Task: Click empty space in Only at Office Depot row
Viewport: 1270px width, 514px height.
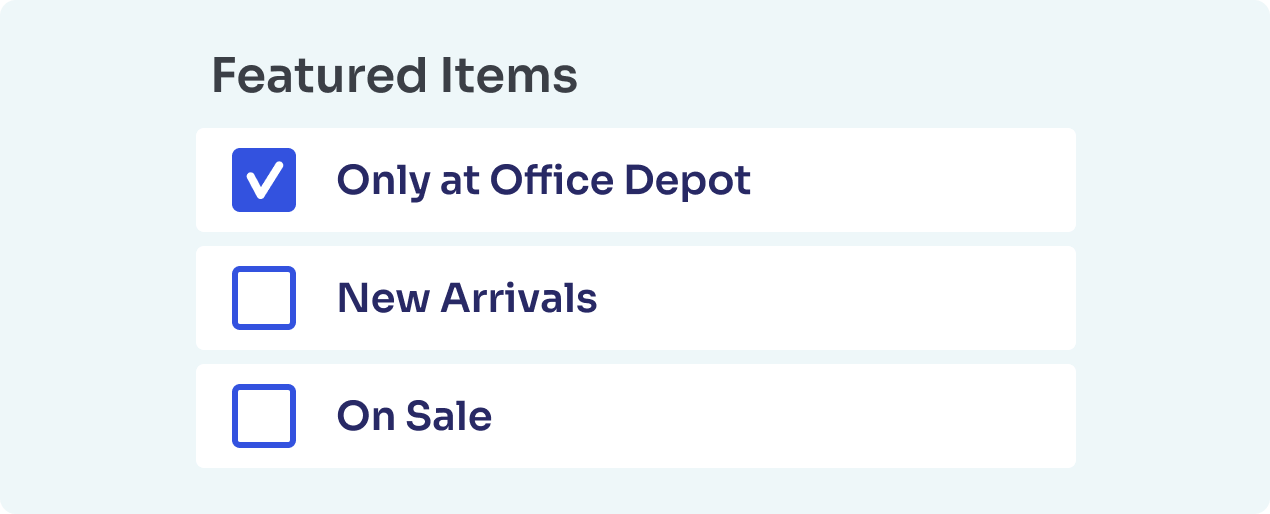Action: (910, 180)
